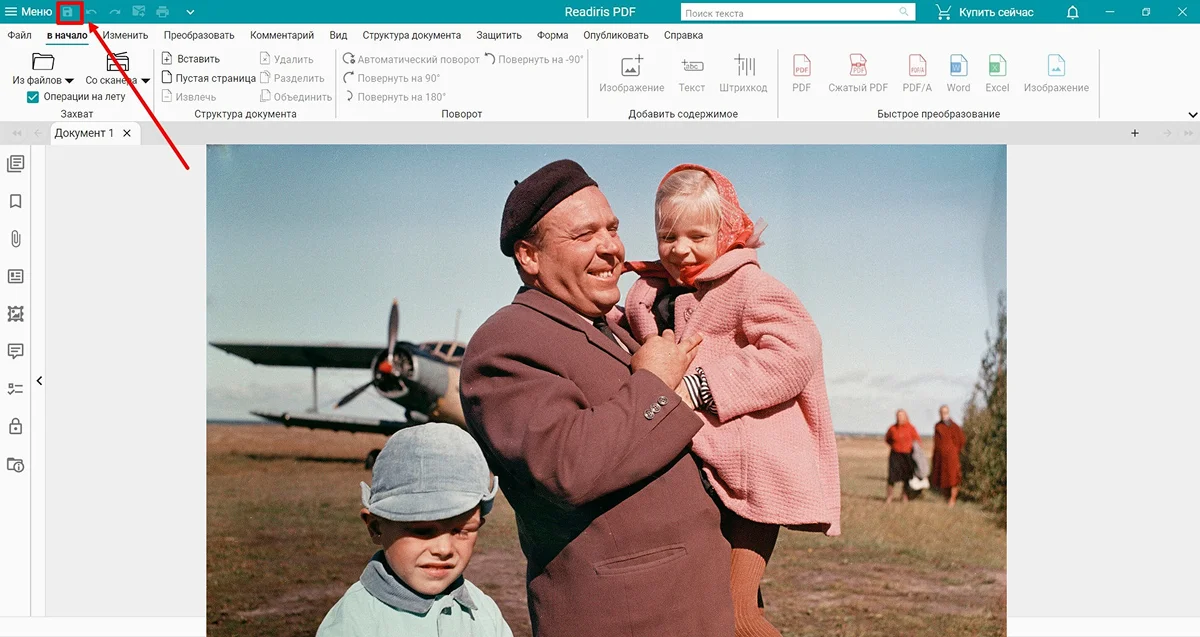Convert document to Excel format
The height and width of the screenshot is (637, 1200).
point(997,75)
